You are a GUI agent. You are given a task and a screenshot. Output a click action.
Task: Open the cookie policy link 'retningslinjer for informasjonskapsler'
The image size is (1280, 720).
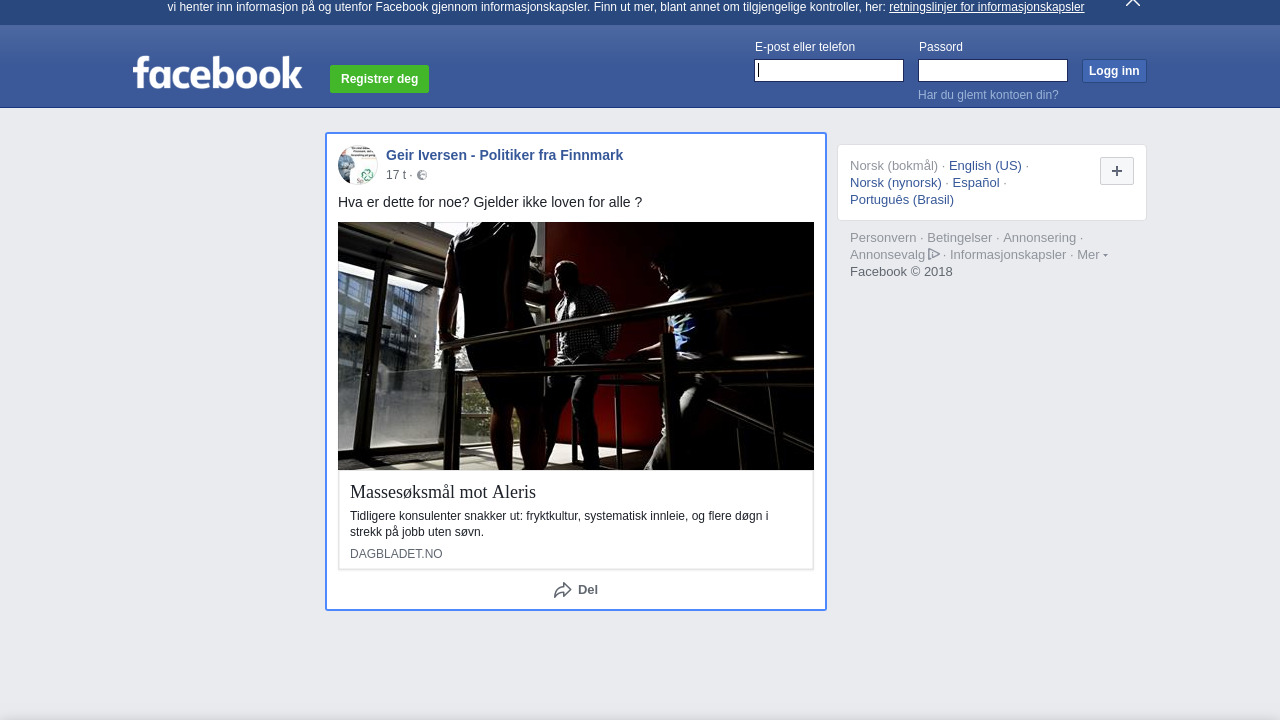coord(986,7)
